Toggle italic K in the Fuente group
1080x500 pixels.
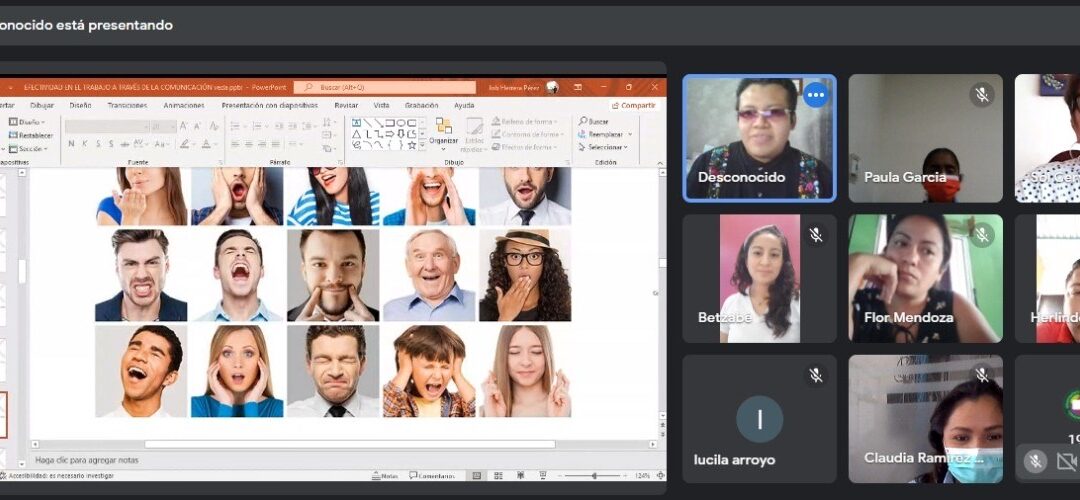85,144
